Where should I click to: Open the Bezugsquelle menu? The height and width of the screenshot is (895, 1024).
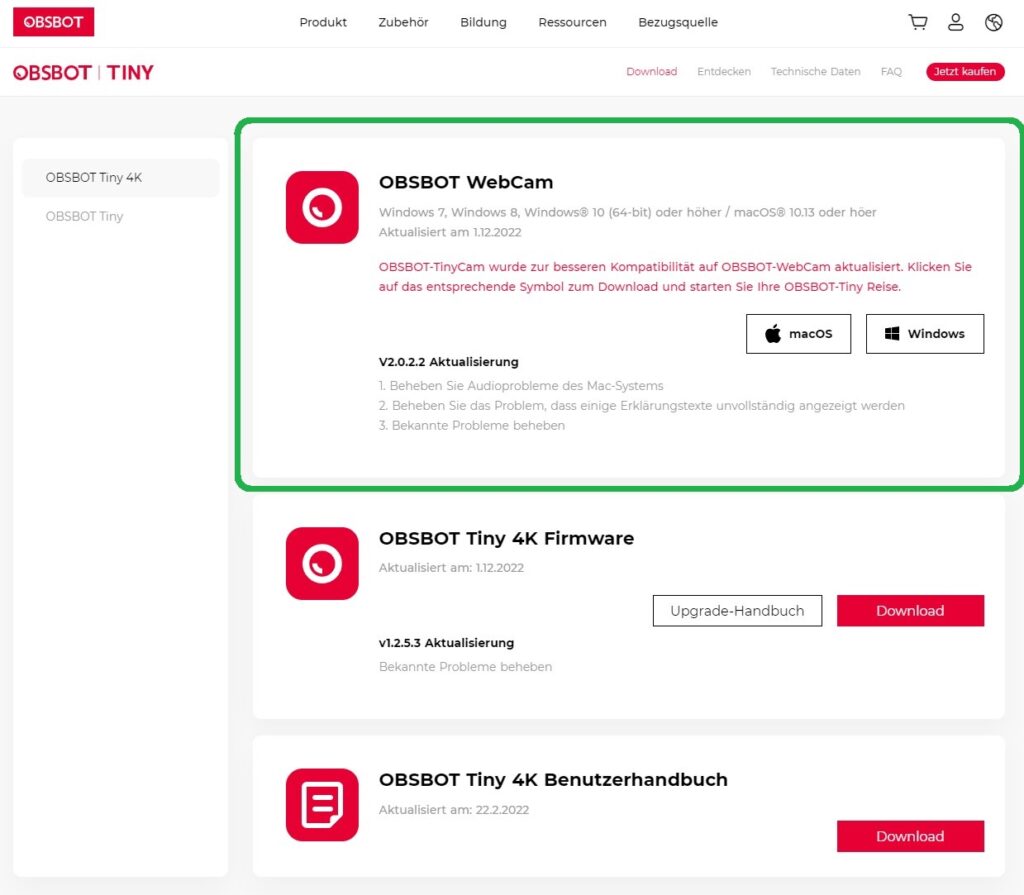678,22
